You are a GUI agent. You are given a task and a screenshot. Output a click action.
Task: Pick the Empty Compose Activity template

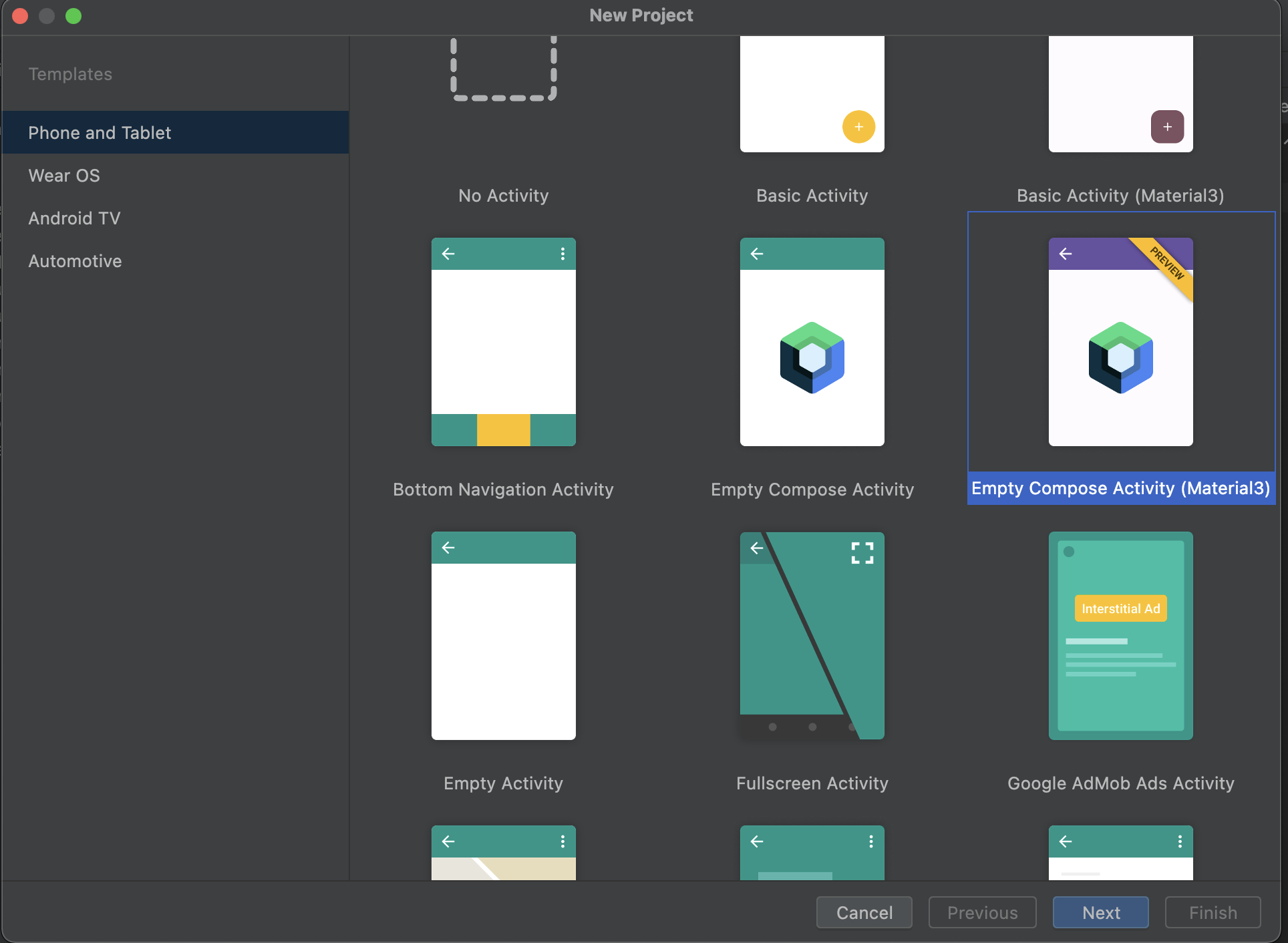pos(812,342)
